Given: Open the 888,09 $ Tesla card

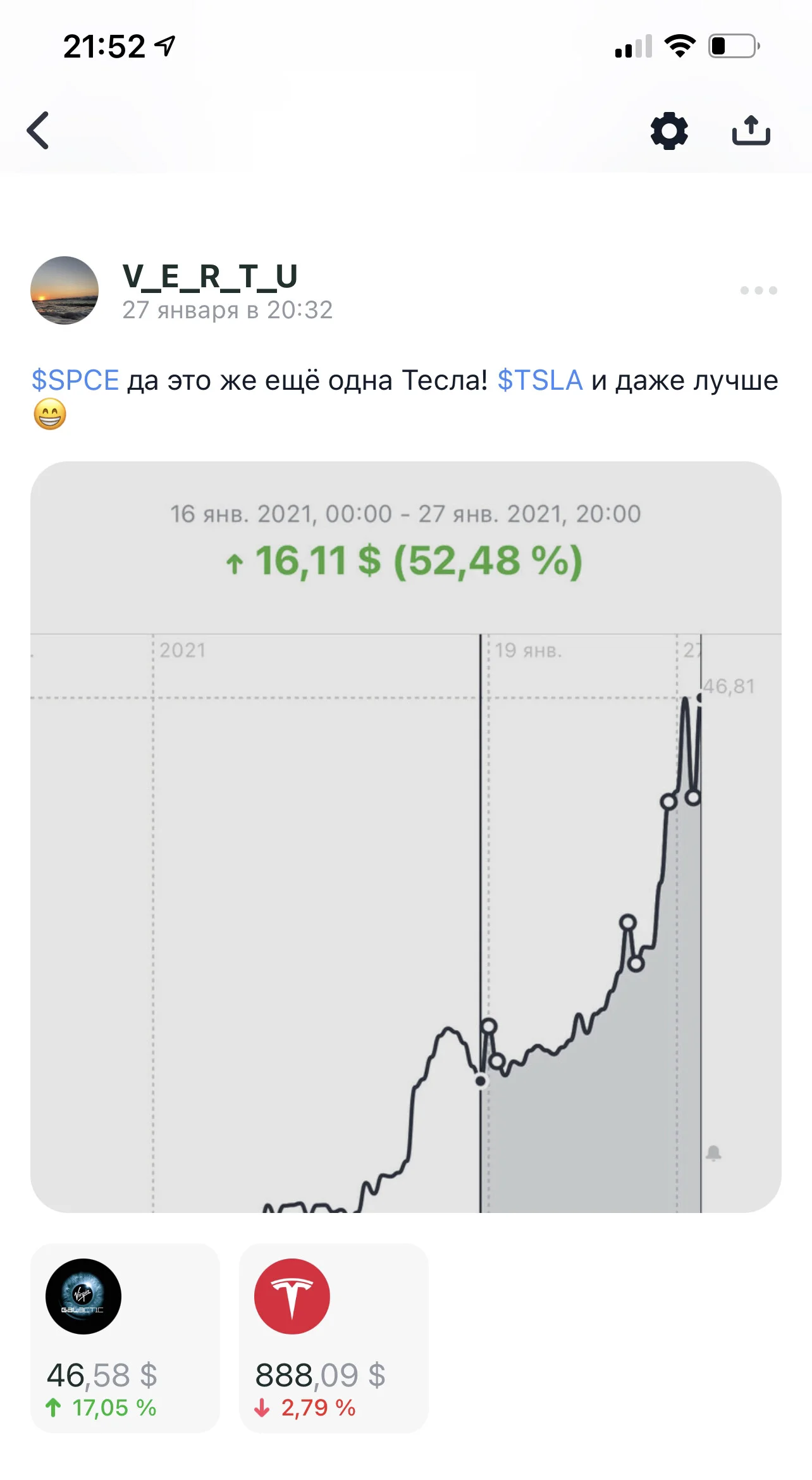Looking at the screenshot, I should click(334, 1338).
